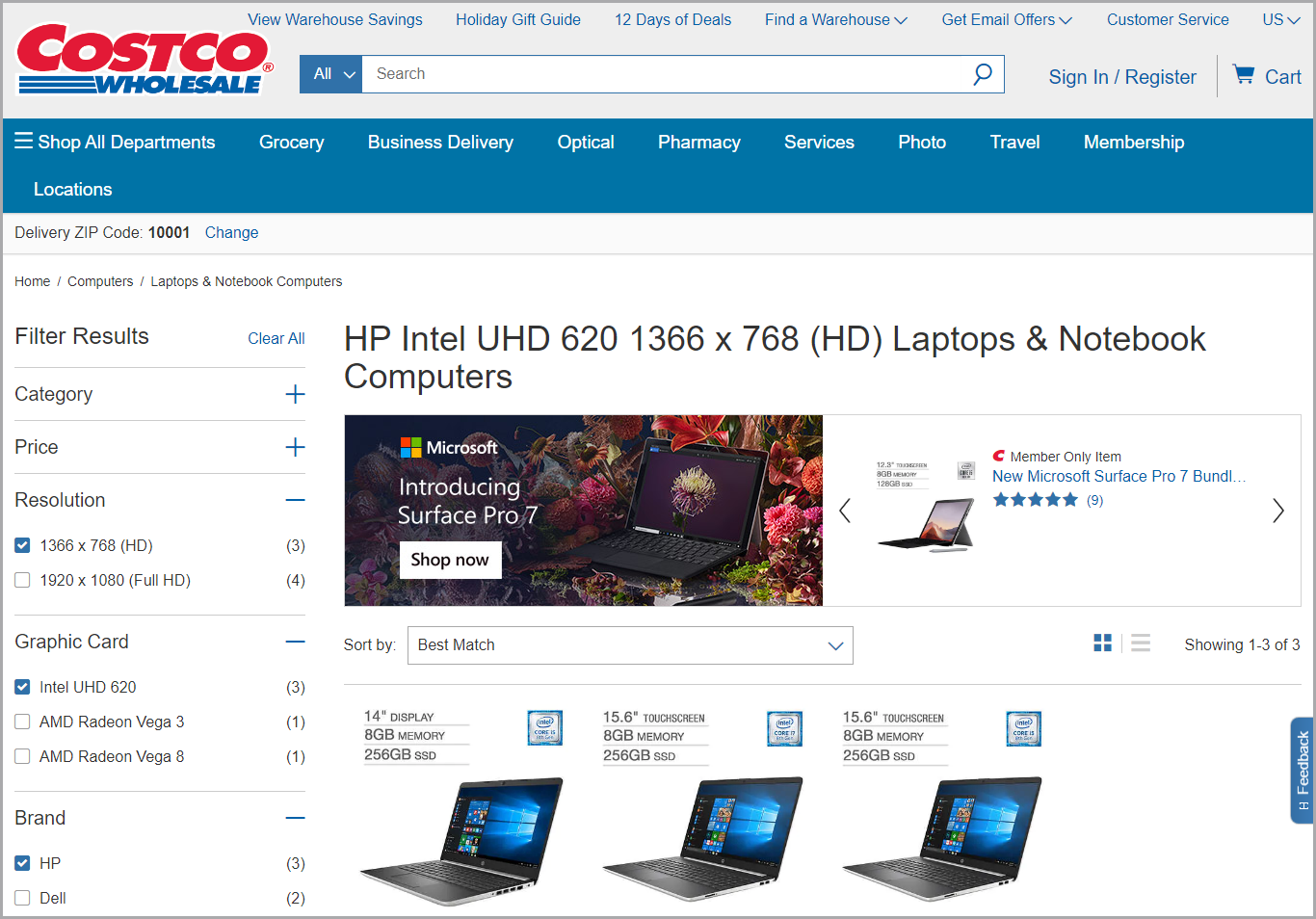Click into the Search text field
The width and height of the screenshot is (1316, 919).
[665, 74]
